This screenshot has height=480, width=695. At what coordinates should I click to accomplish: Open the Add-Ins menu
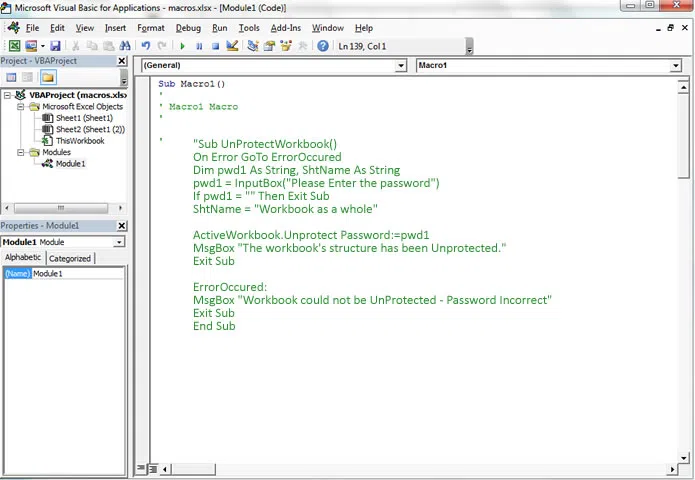click(285, 28)
